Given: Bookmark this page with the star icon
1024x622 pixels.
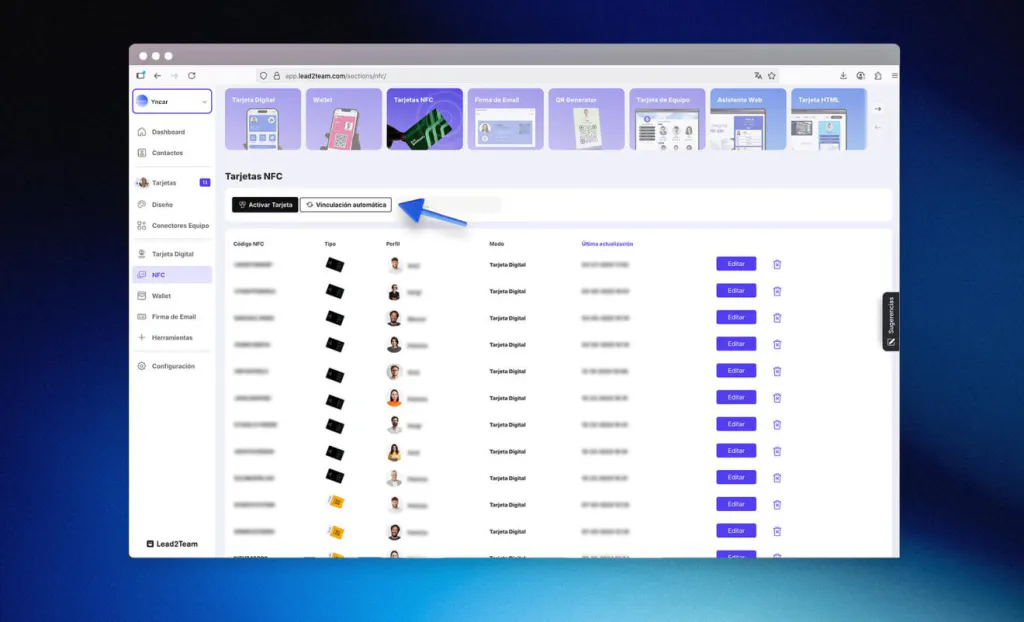Looking at the screenshot, I should pyautogui.click(x=772, y=76).
